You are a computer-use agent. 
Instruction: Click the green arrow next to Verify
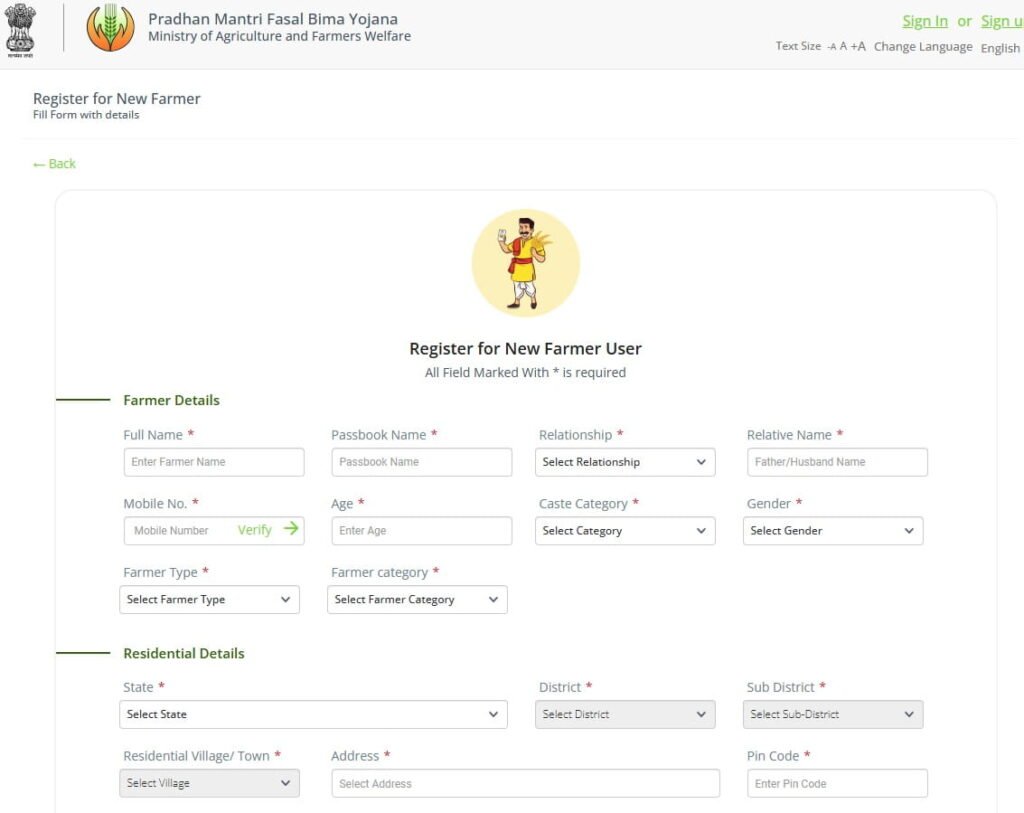click(291, 528)
